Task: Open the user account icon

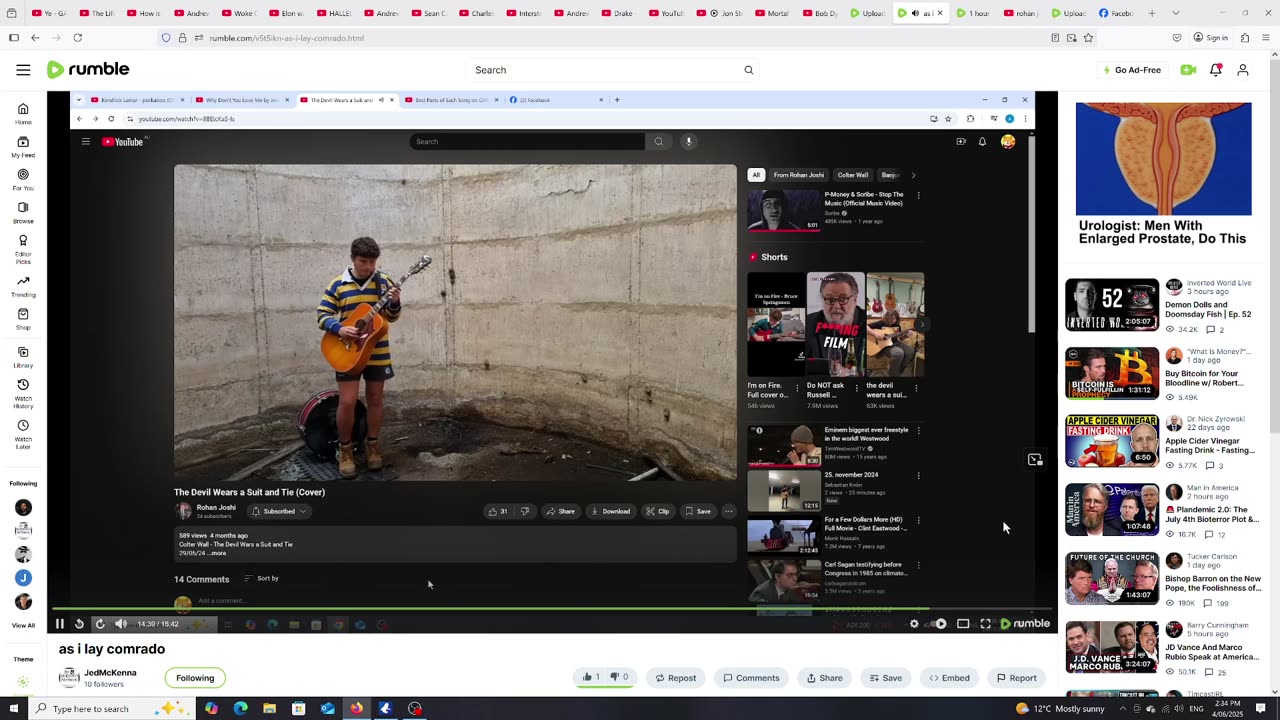Action: click(x=1243, y=70)
